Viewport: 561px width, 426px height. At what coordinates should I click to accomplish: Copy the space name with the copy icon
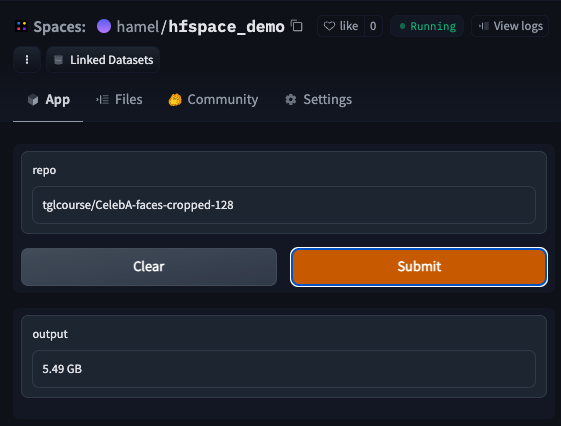pos(297,26)
